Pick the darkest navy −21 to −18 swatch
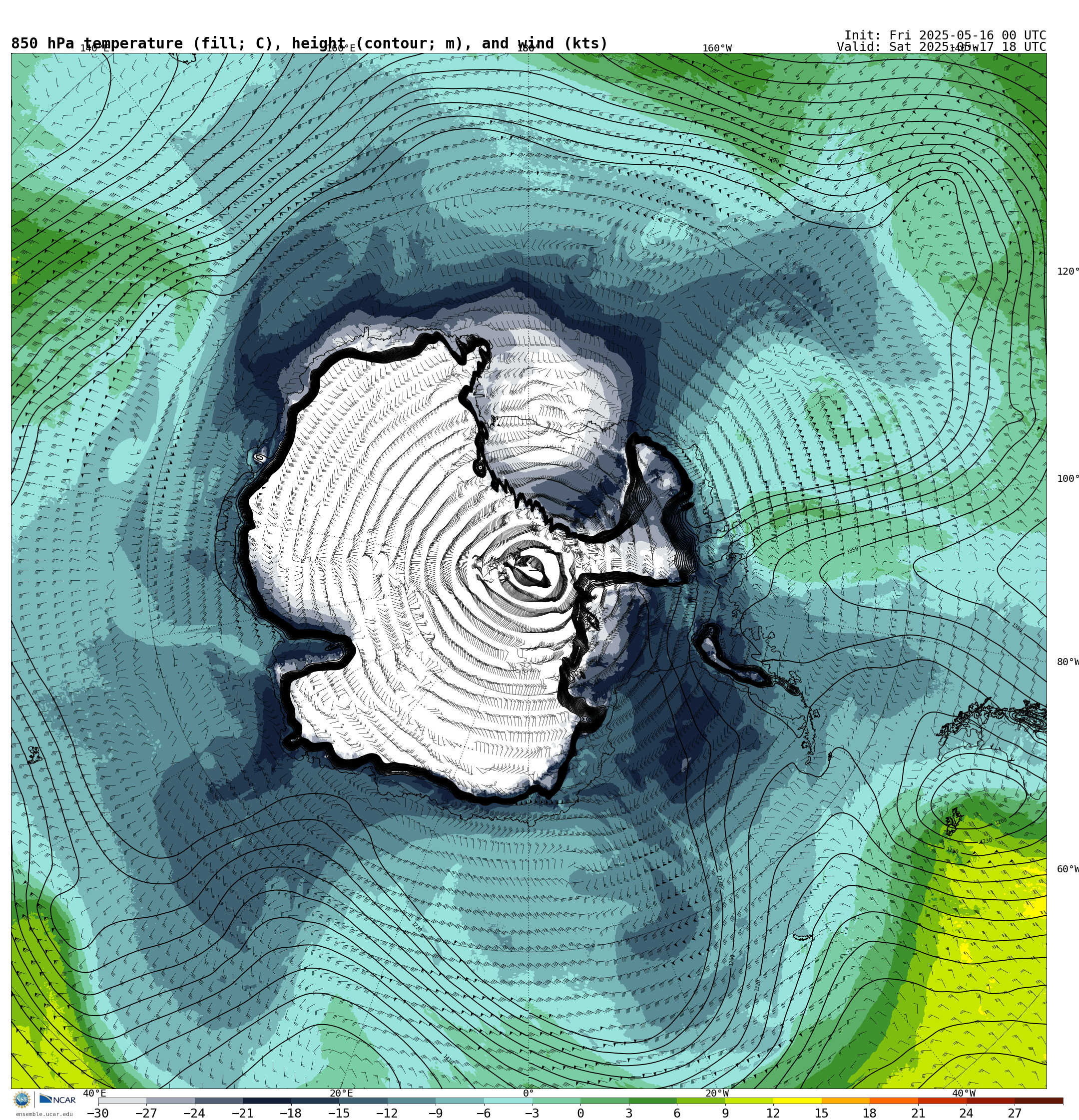1079x1120 pixels. pos(267,1101)
